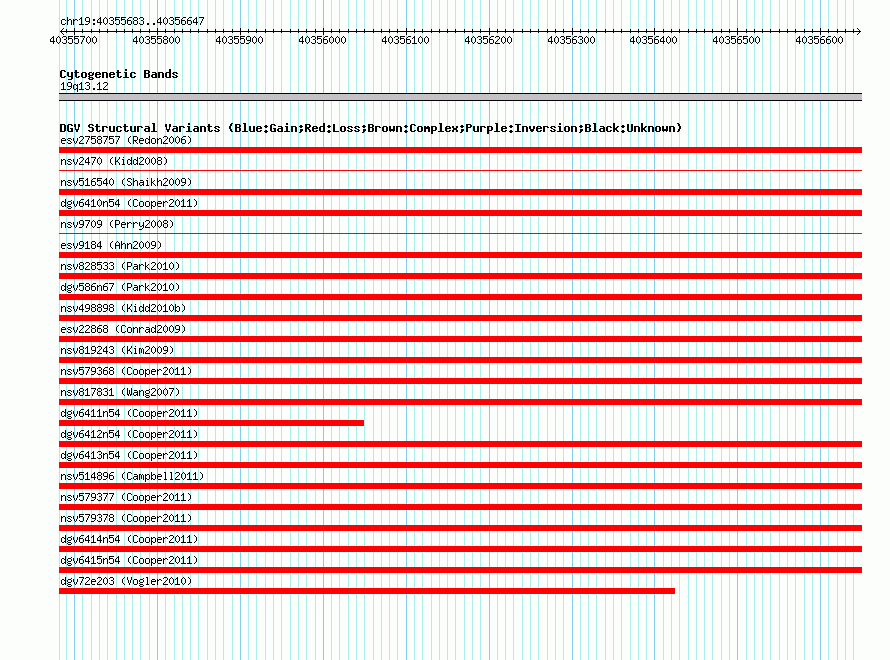Select the nsv819243 (Kim2009) label
This screenshot has width=890, height=660.
tap(117, 350)
